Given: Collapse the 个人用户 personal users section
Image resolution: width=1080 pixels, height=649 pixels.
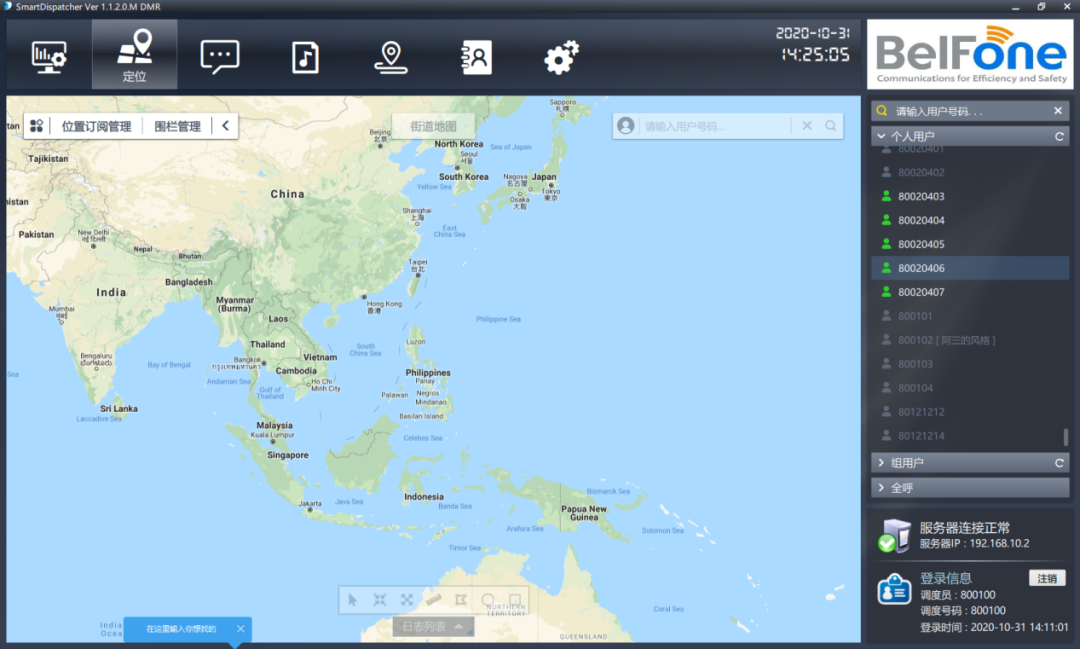Looking at the screenshot, I should [x=881, y=136].
